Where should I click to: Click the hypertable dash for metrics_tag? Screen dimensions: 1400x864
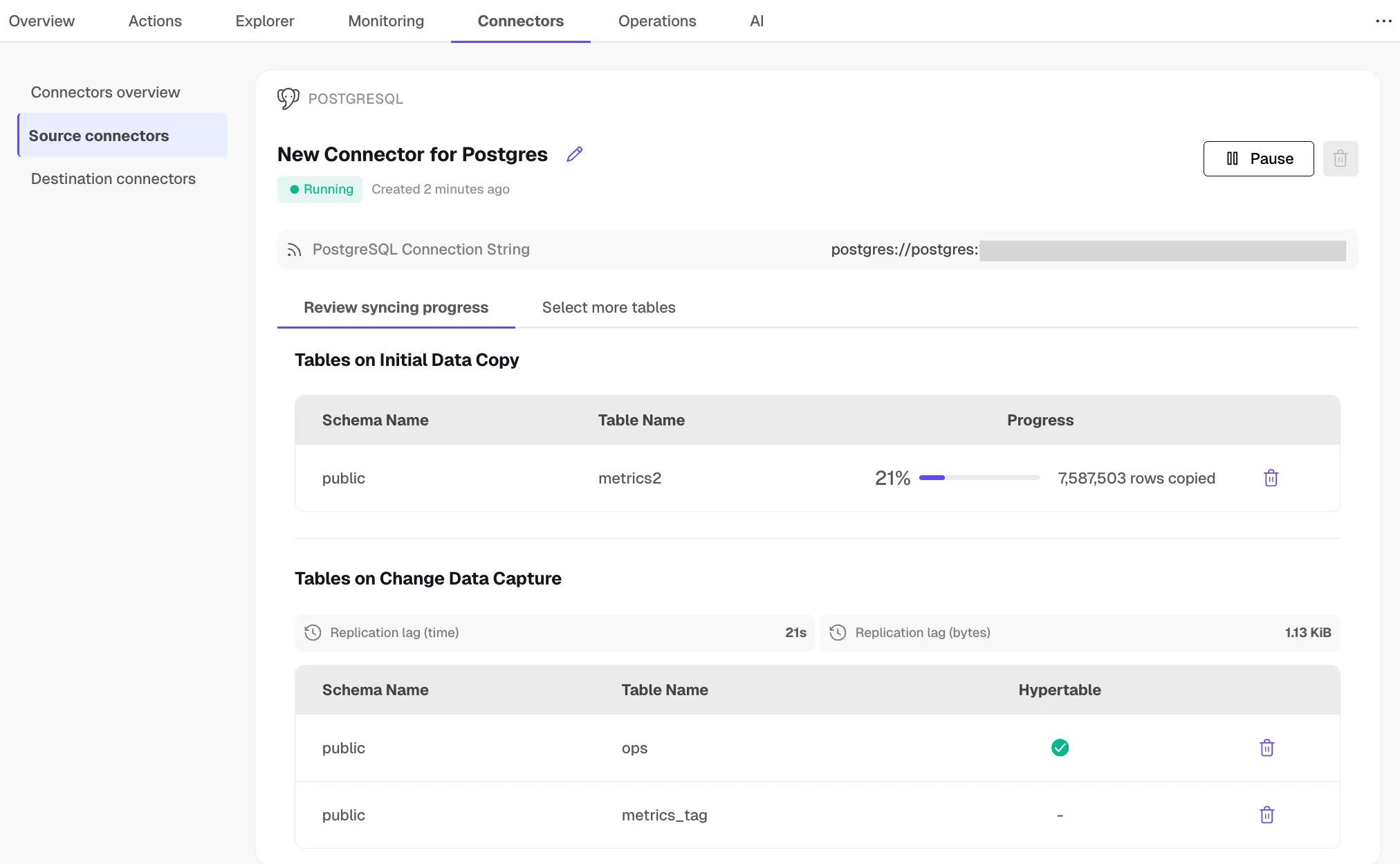tap(1060, 816)
